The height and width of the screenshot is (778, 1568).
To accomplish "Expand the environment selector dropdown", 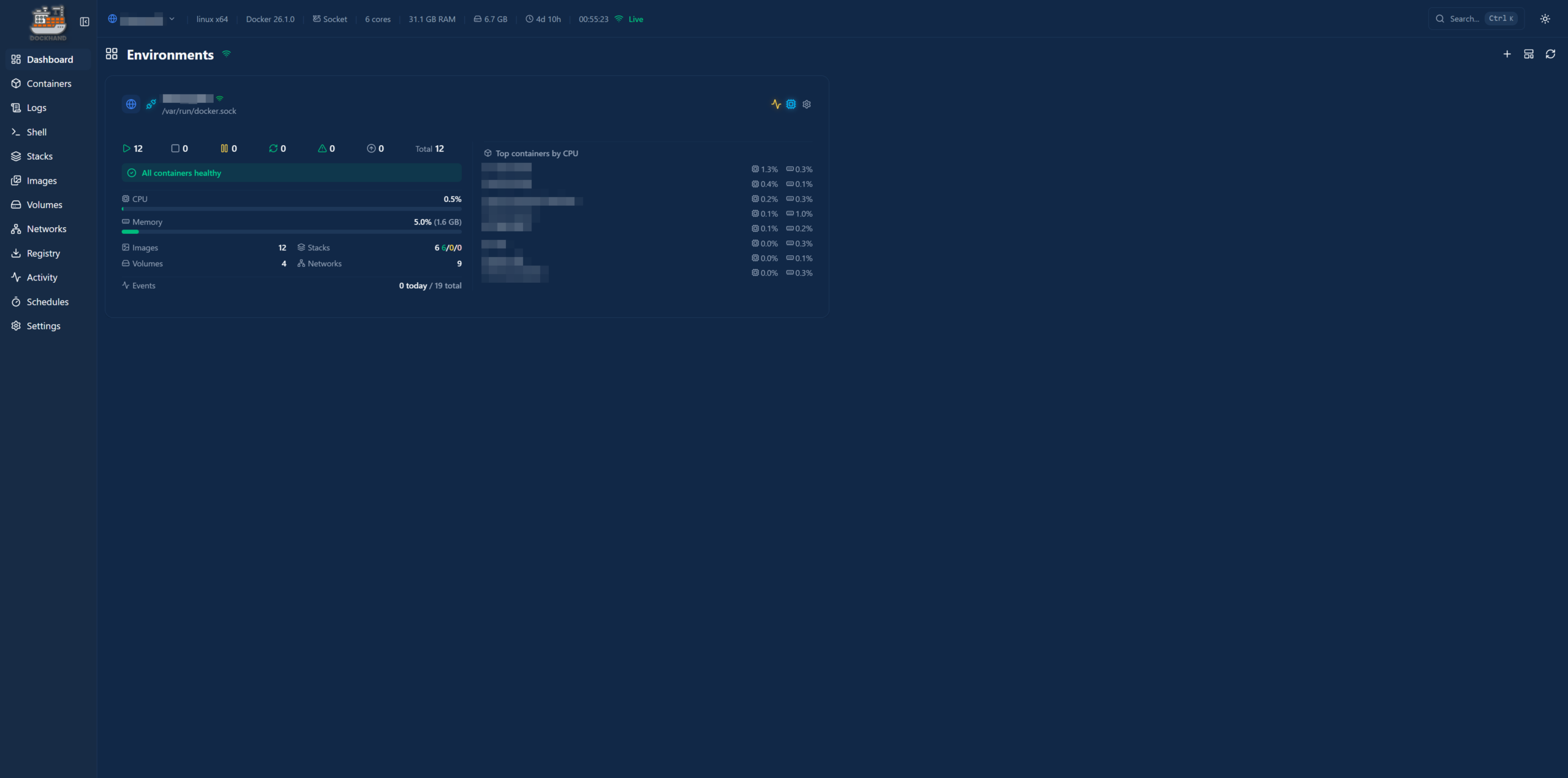I will (171, 19).
